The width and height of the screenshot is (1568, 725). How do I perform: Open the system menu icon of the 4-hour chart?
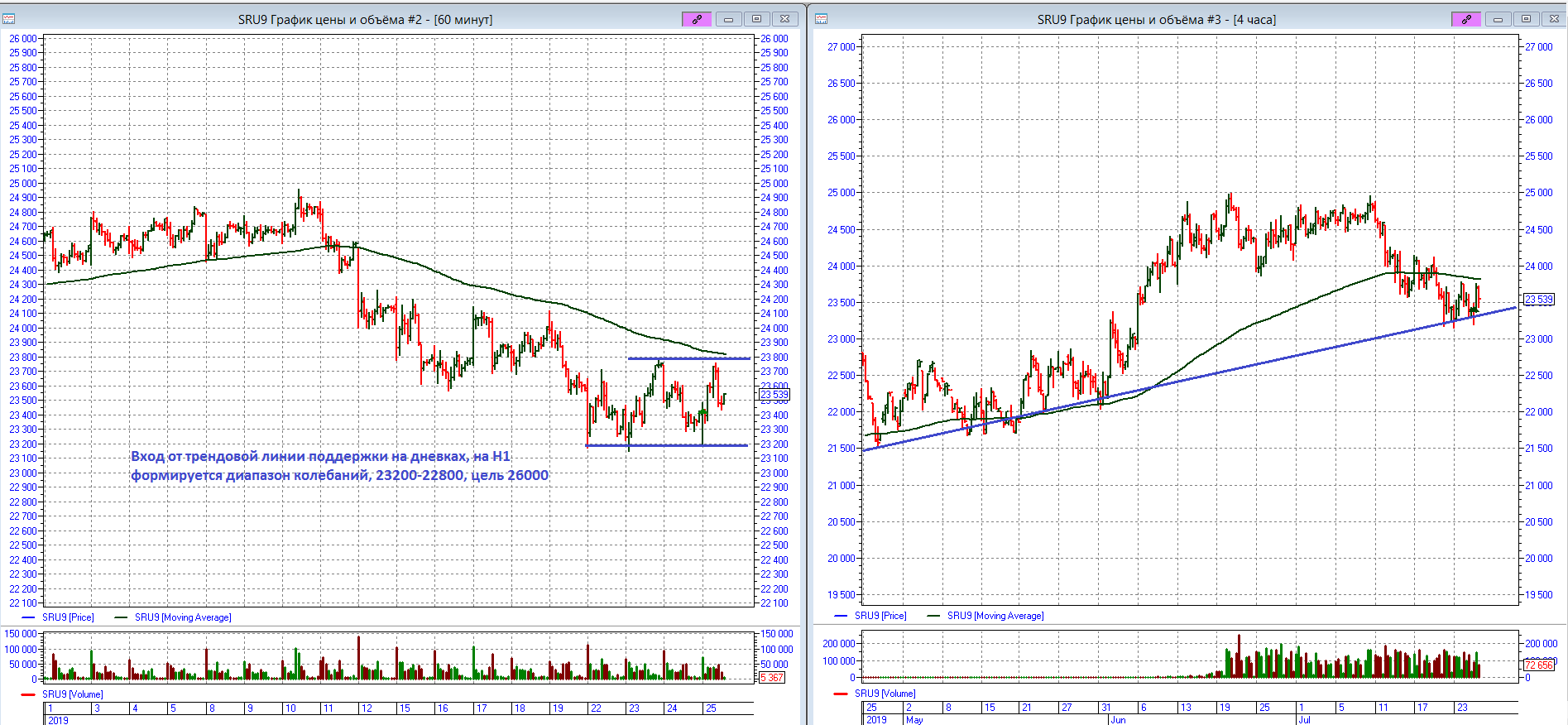[822, 19]
